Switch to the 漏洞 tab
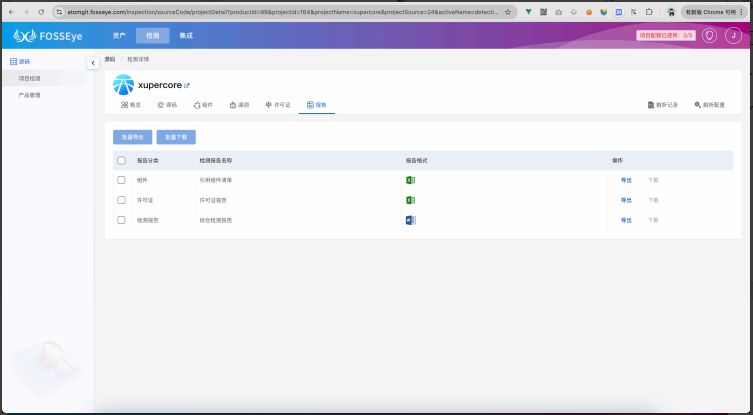The image size is (753, 415). (x=239, y=105)
